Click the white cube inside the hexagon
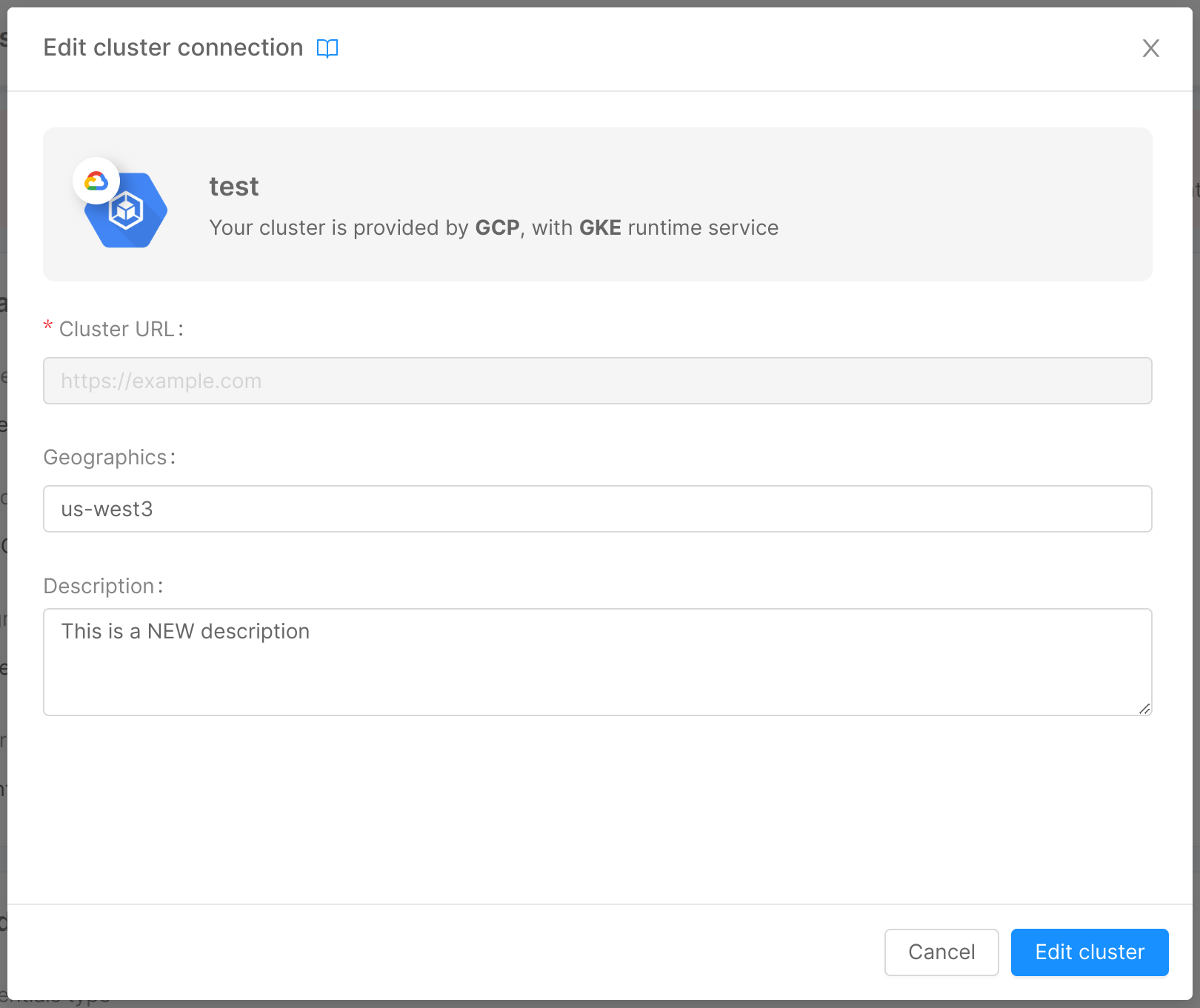Viewport: 1200px width, 1008px height. pyautogui.click(x=126, y=211)
